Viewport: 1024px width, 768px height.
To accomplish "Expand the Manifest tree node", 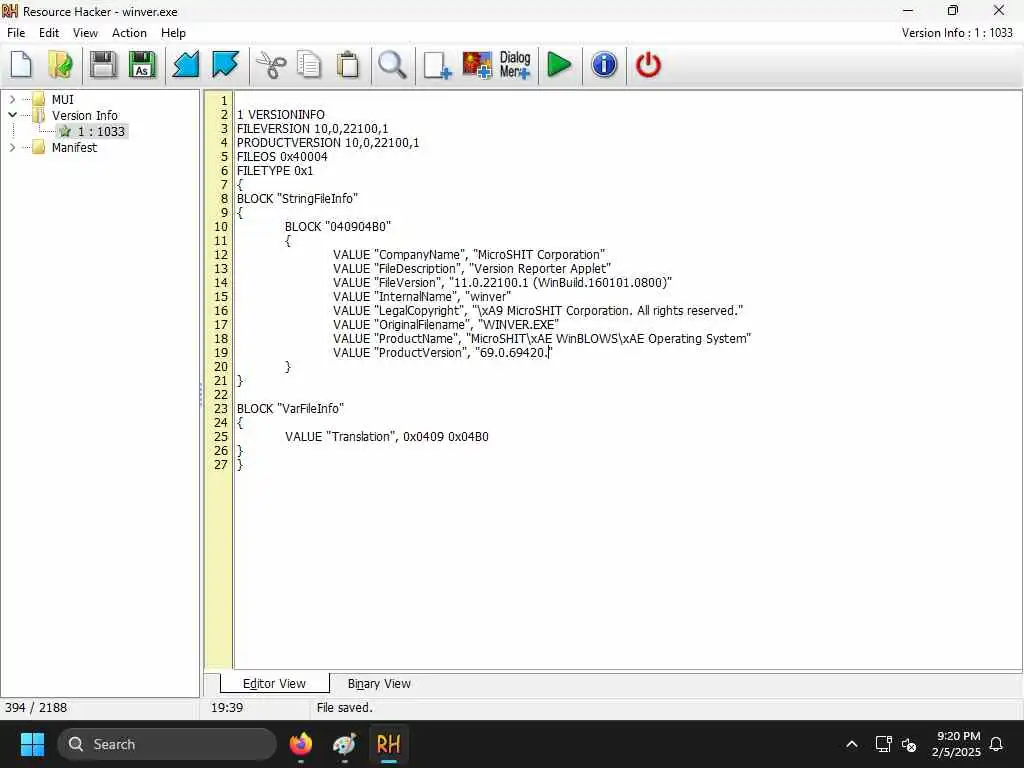I will click(x=12, y=147).
